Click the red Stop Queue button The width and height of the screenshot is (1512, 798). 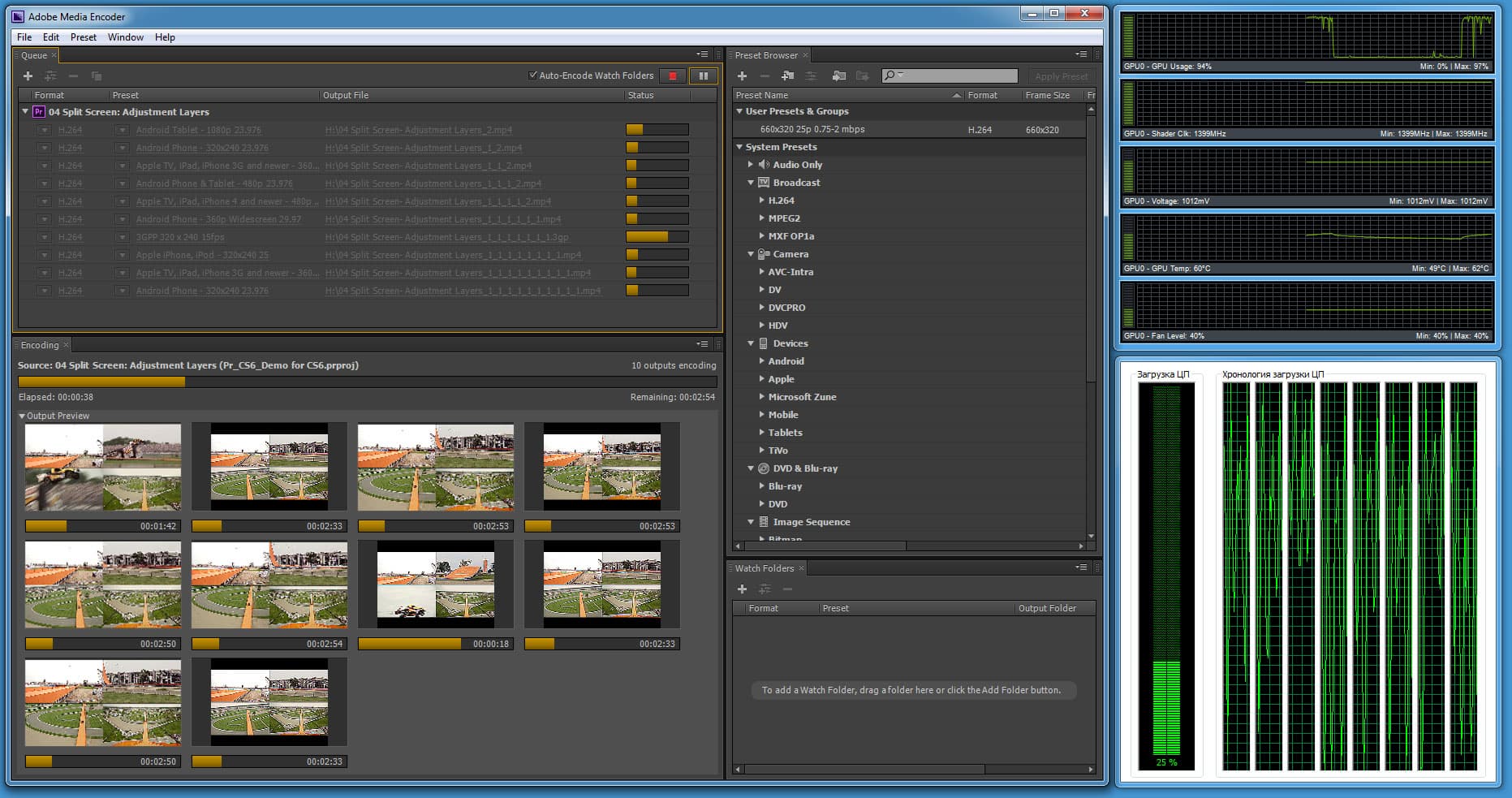coord(672,75)
